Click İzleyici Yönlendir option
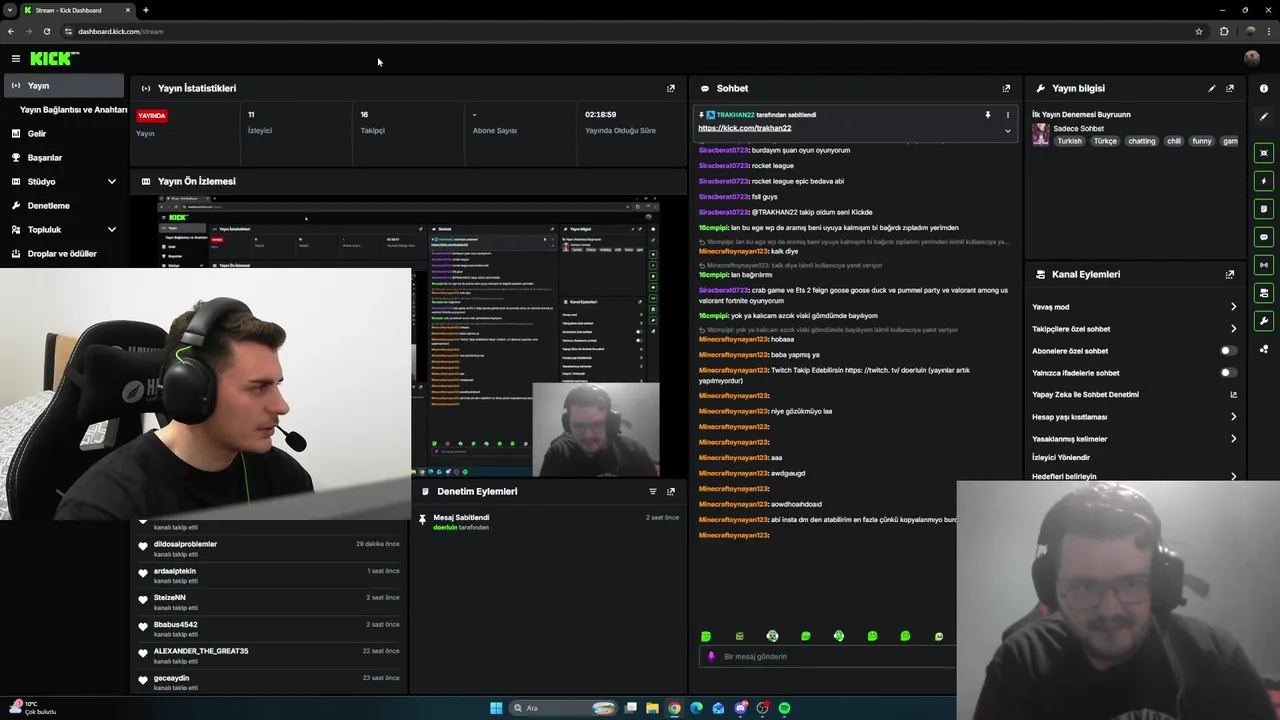Viewport: 1280px width, 720px height. click(x=1061, y=458)
